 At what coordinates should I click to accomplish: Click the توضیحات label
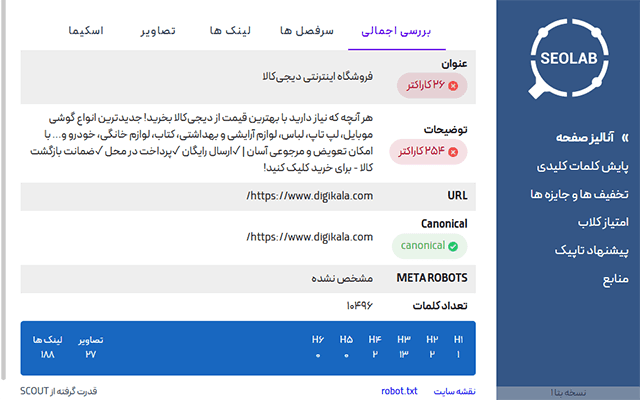445,130
